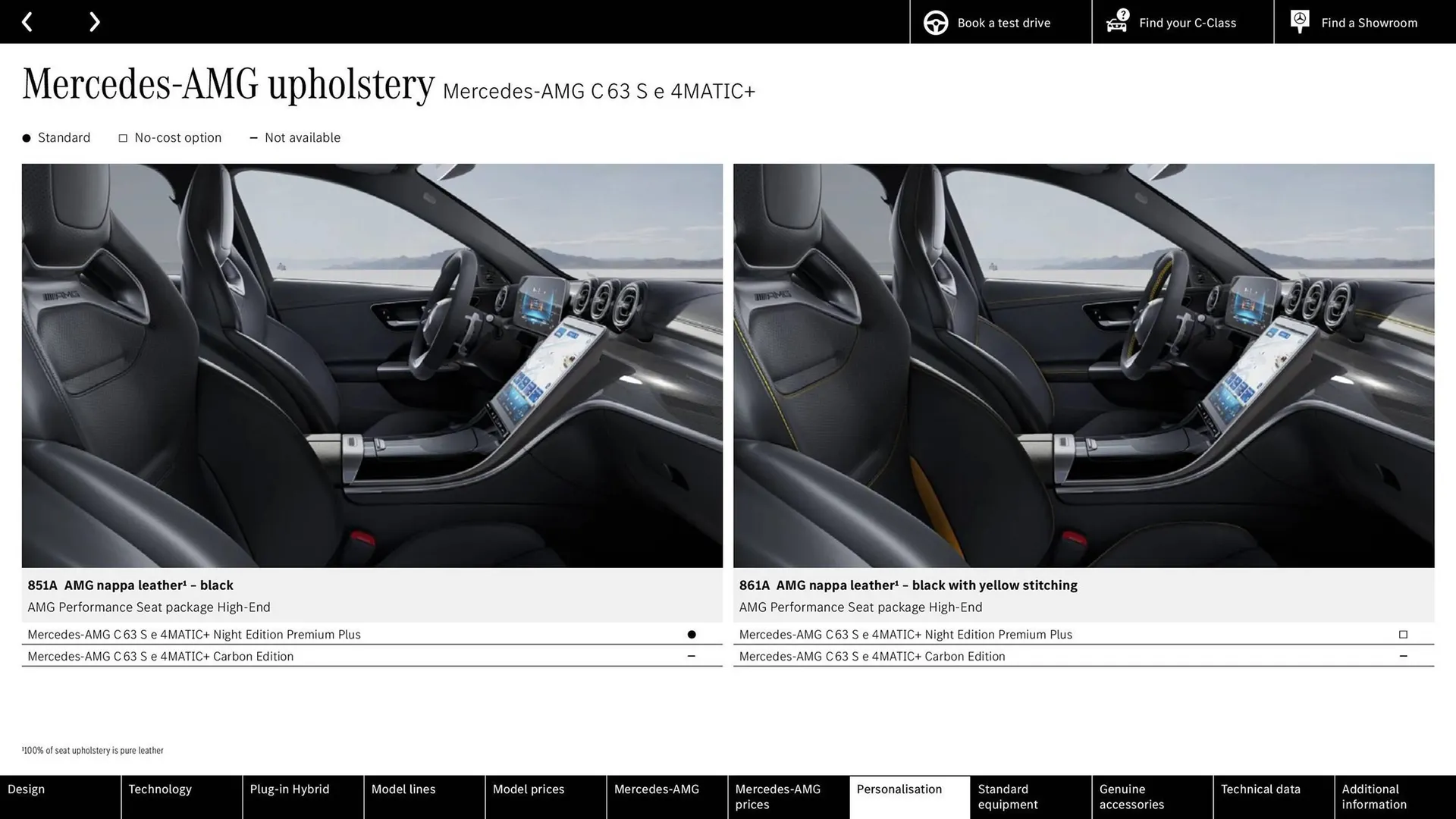Click the Find your C-Class car icon
1456x819 pixels.
point(1116,22)
